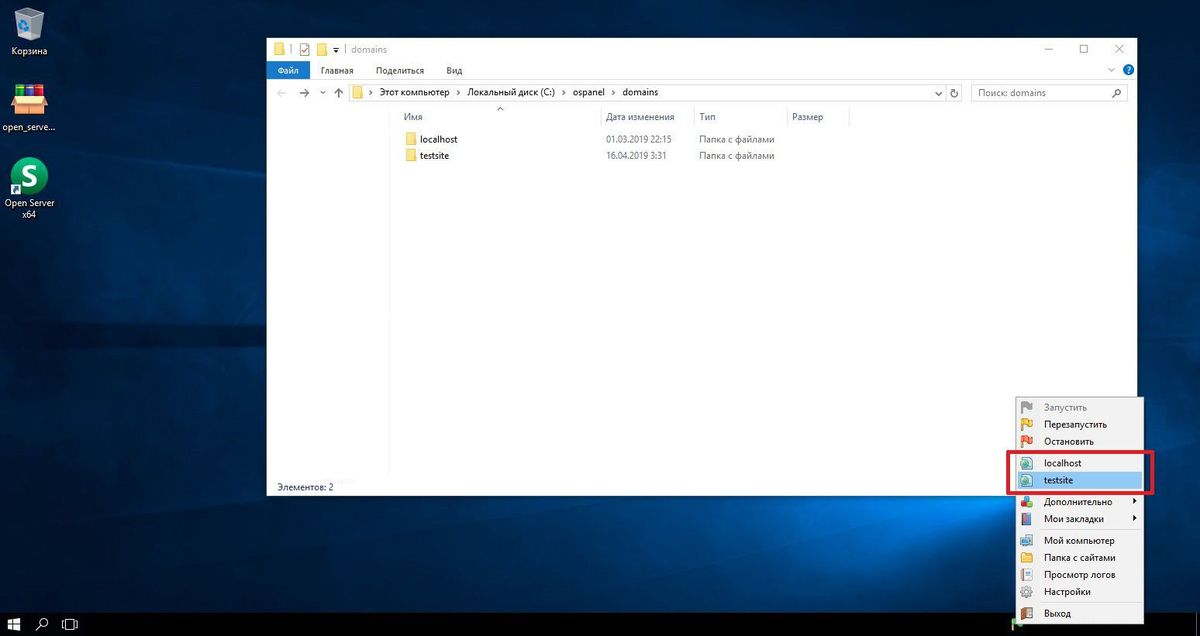This screenshot has height=636, width=1200.
Task: Open Explorer help with the blue question mark
Action: pos(1128,70)
